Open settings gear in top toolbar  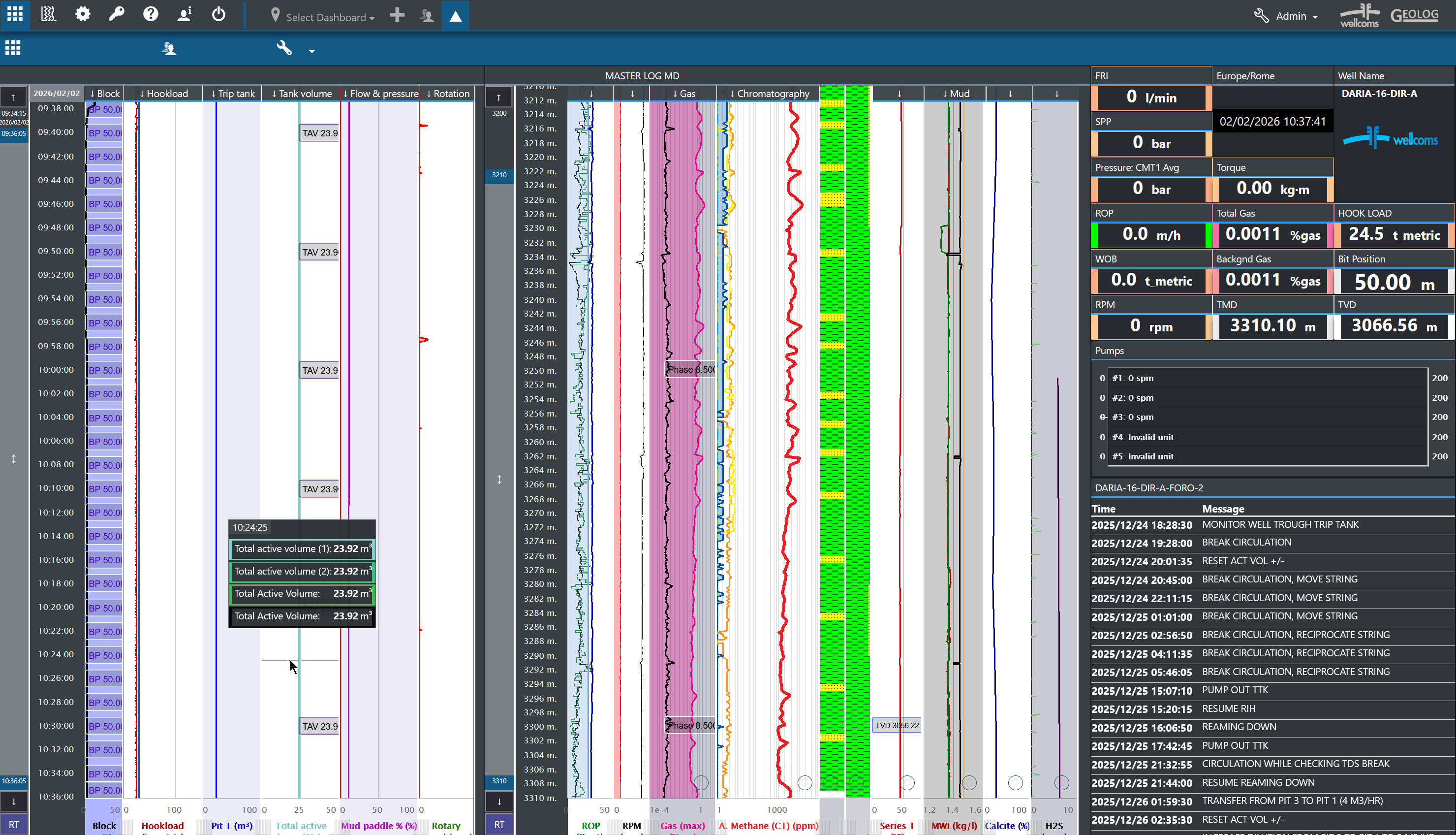pos(83,14)
